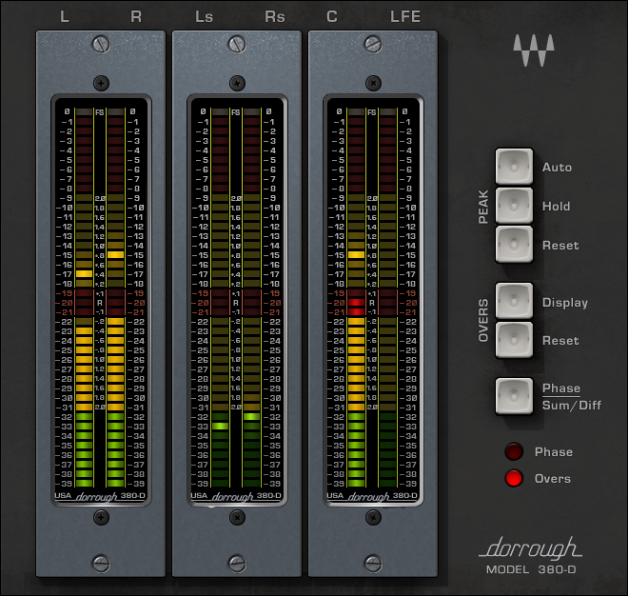Image resolution: width=628 pixels, height=596 pixels.
Task: Click the black Phillips screw below Ls/Rs meter
Action: 237,517
